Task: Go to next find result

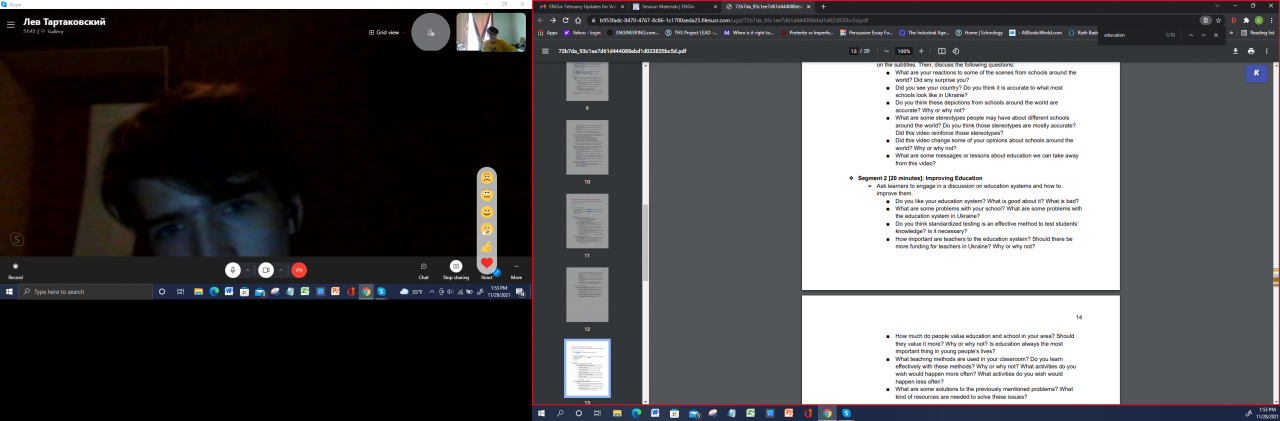Action: [x=1204, y=35]
